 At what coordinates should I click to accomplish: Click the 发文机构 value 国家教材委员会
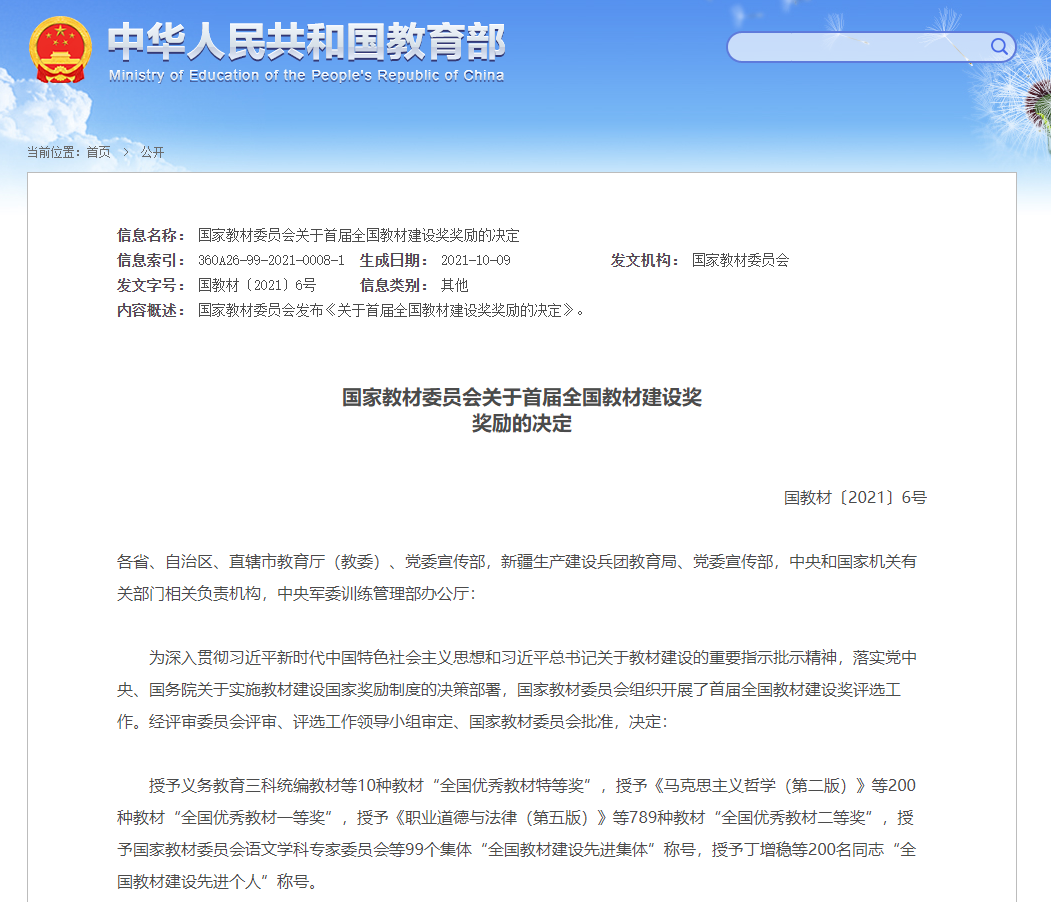pyautogui.click(x=740, y=261)
